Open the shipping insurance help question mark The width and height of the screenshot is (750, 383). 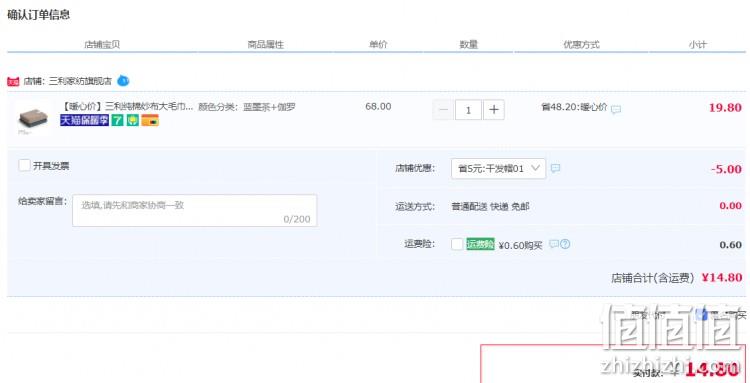click(565, 244)
